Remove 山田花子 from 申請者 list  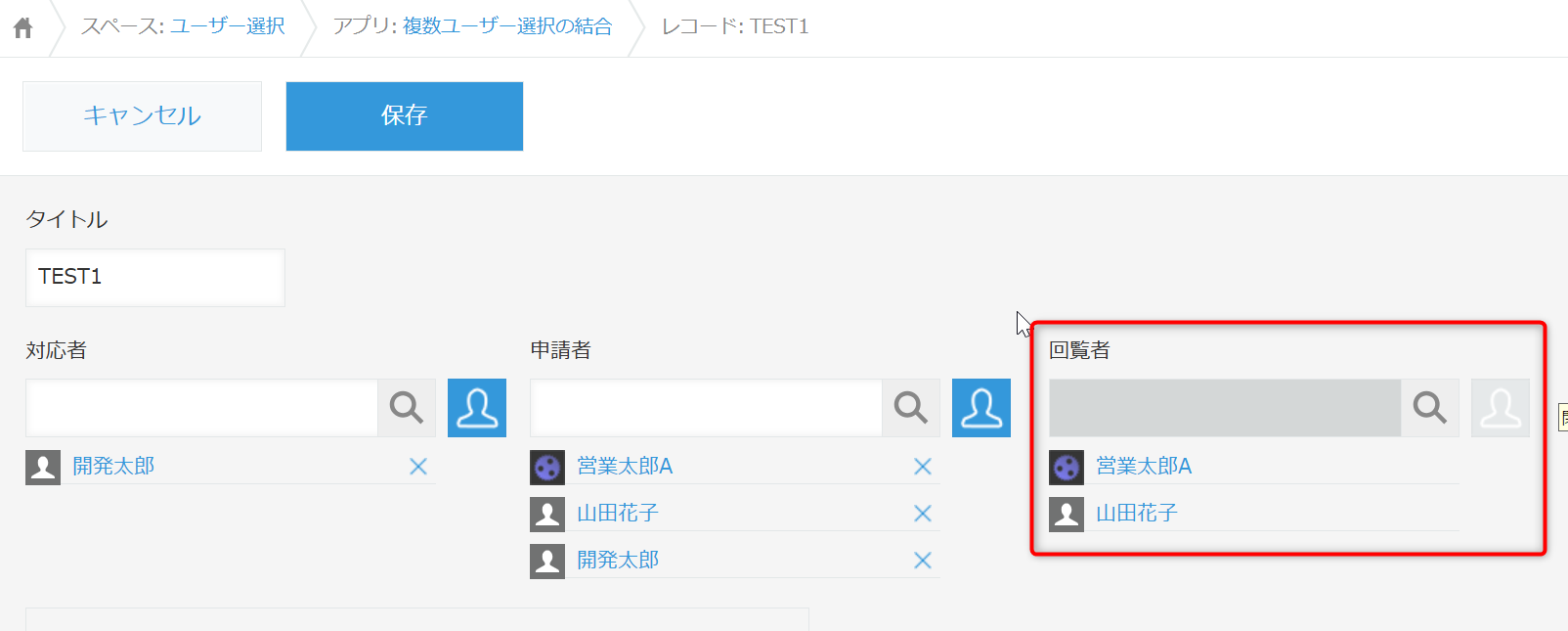pos(923,514)
